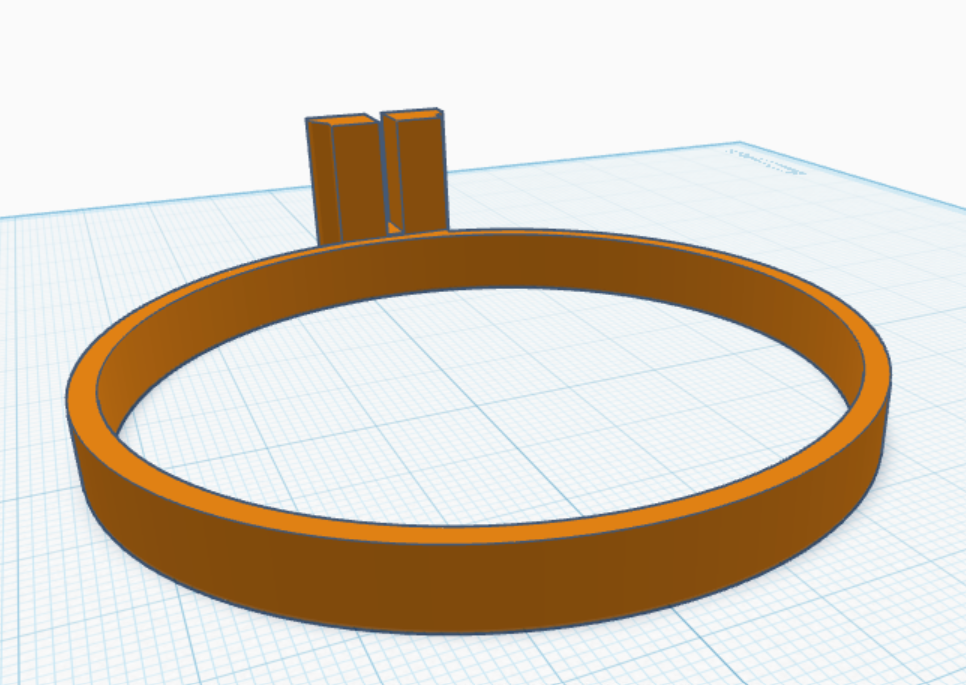Image resolution: width=966 pixels, height=685 pixels.
Task: Click the ring's top rim on the right side
Action: [x=873, y=380]
